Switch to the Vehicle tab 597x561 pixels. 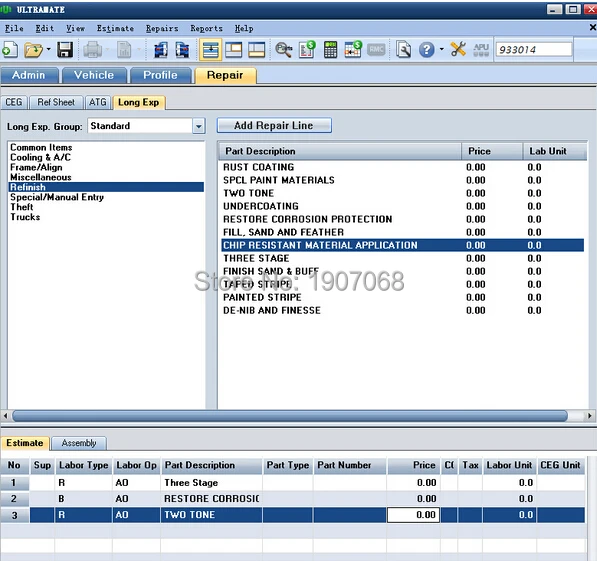[94, 75]
